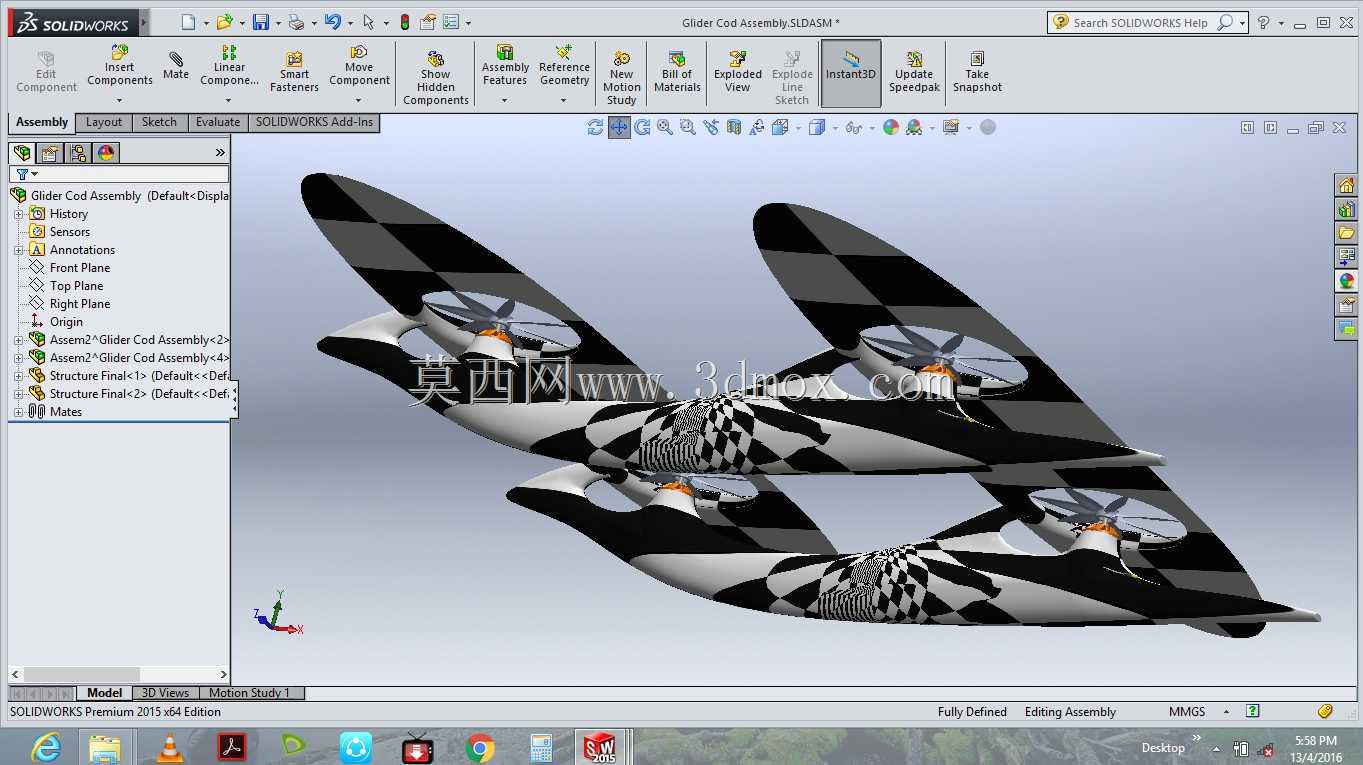The height and width of the screenshot is (765, 1363).
Task: Take Snapshot of the view
Action: pyautogui.click(x=977, y=72)
